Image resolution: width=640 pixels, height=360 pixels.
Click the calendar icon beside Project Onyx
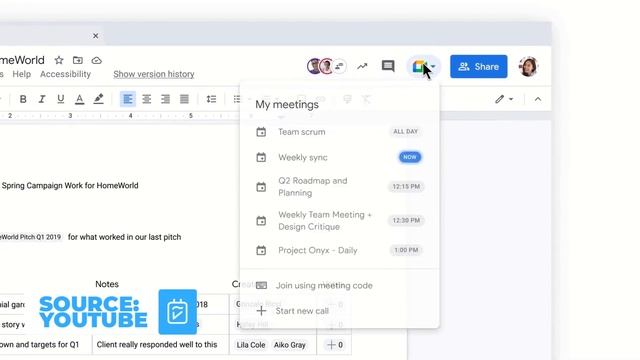coord(261,250)
